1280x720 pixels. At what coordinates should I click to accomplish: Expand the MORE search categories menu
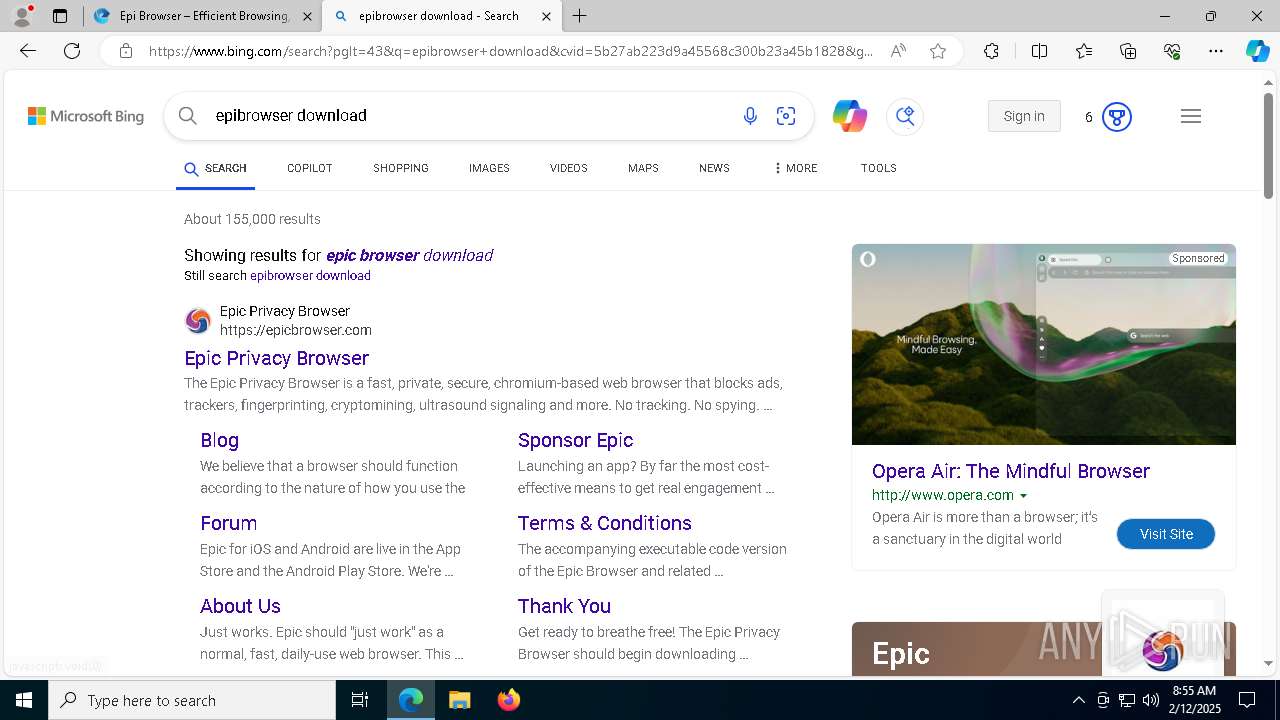click(795, 168)
